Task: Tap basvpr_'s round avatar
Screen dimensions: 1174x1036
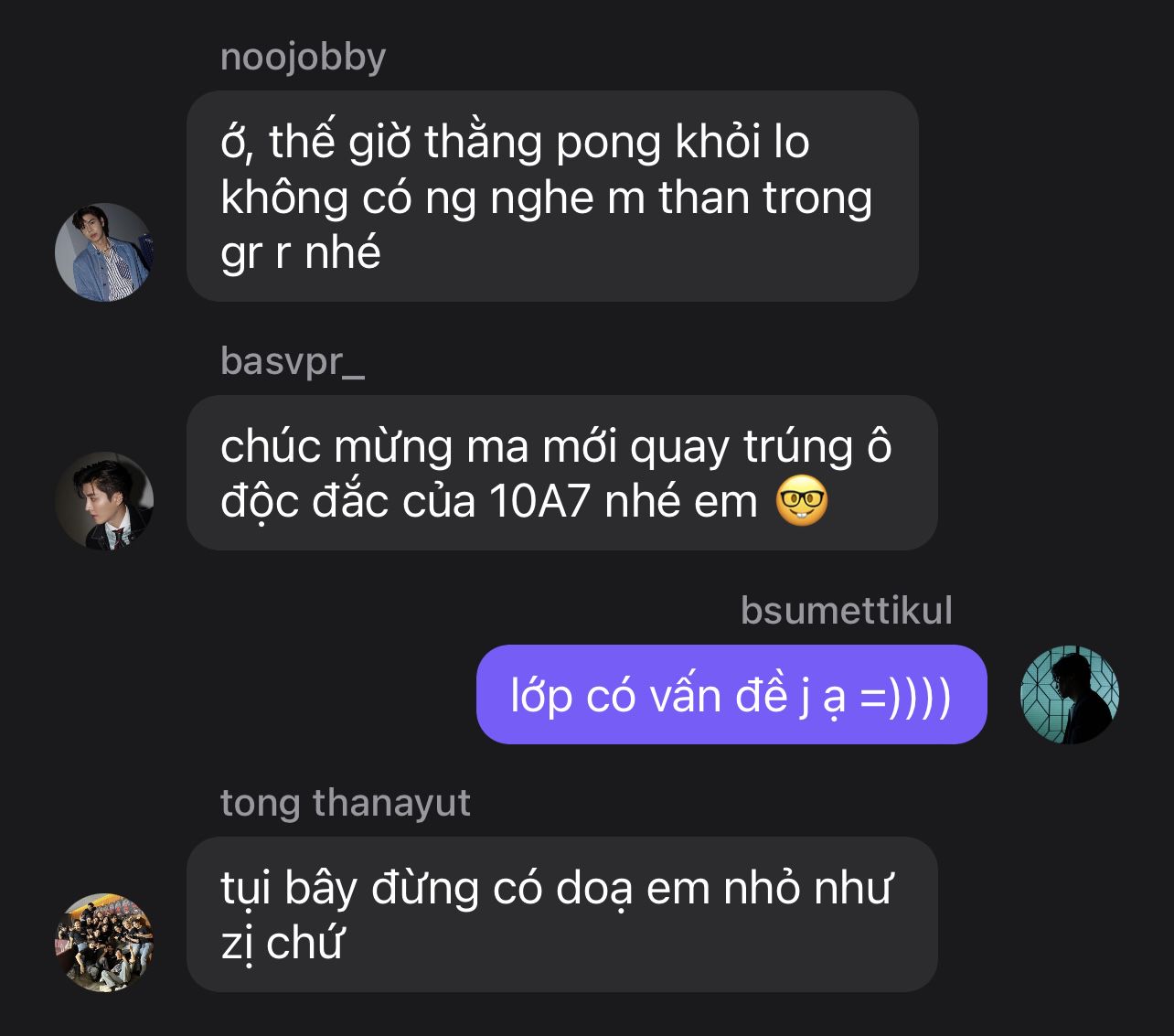Action: 104,500
